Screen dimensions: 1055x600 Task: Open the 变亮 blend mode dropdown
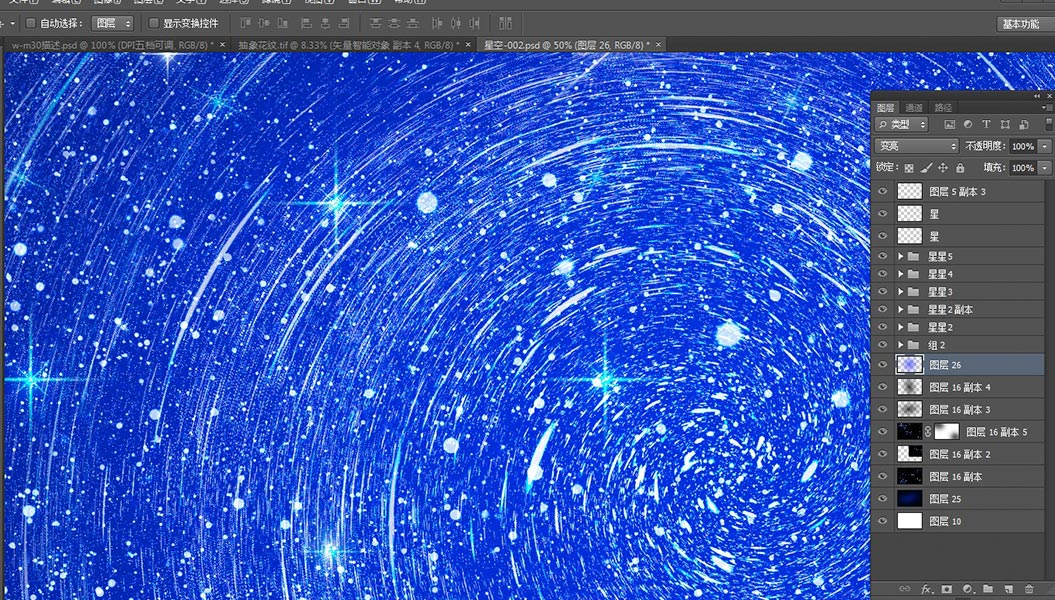tap(916, 146)
